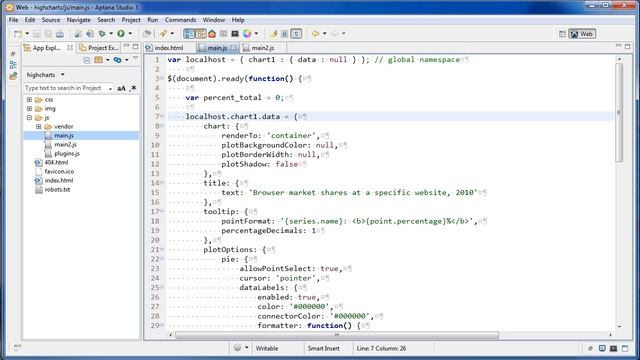Click the black terminal toolbar icon

(x=235, y=34)
